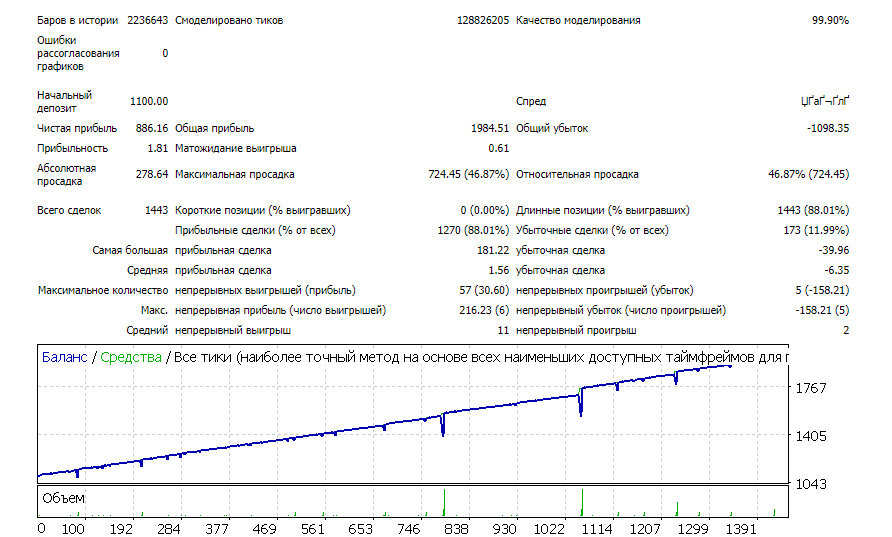This screenshot has height=537, width=892.
Task: Select the expected payoff value 0.61
Action: click(498, 148)
